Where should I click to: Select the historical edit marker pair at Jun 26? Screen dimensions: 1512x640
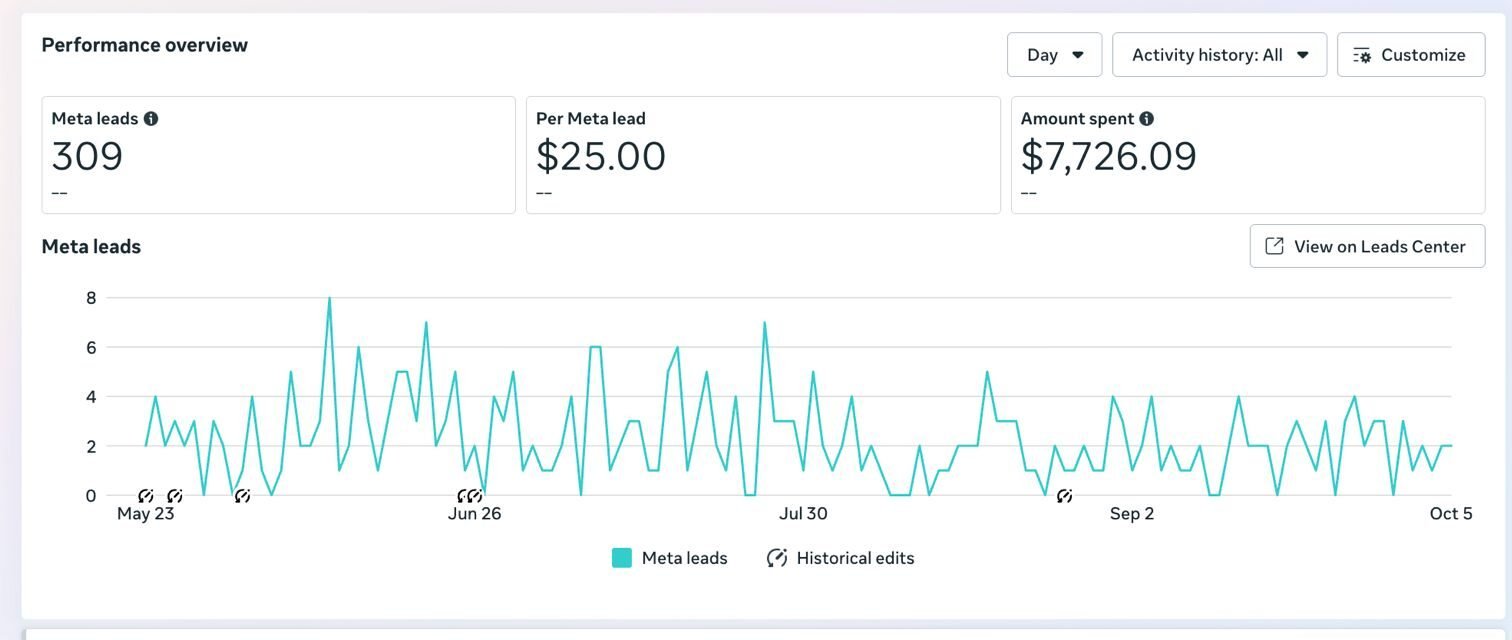pos(470,496)
